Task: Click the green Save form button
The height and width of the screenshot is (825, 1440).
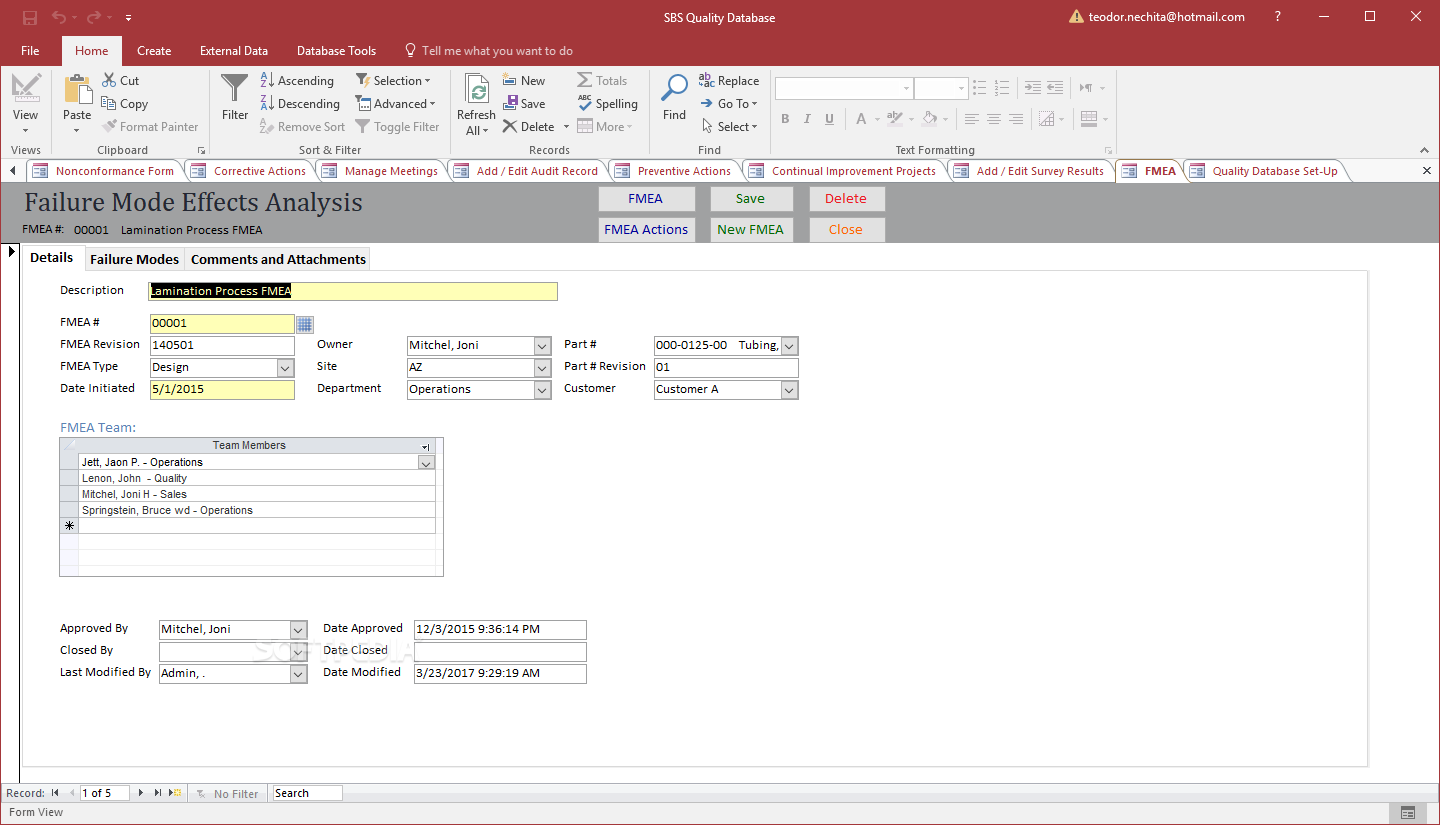Action: (750, 199)
